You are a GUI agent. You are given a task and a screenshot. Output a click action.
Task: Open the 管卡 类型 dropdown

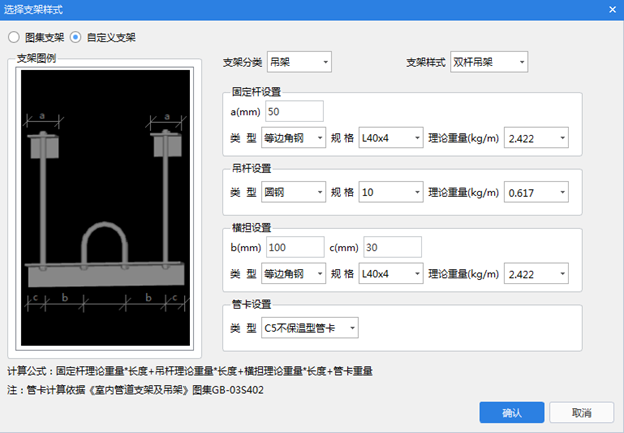[308, 328]
